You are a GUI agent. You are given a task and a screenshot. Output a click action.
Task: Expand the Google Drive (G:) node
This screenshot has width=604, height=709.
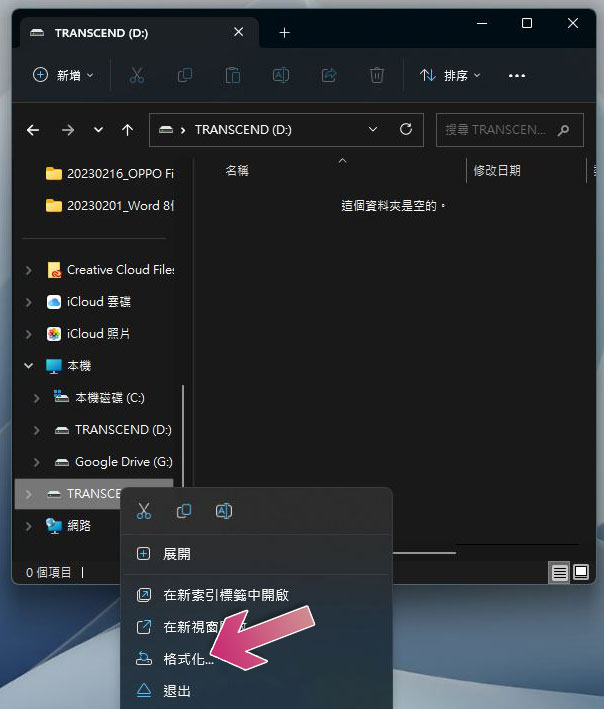37,462
